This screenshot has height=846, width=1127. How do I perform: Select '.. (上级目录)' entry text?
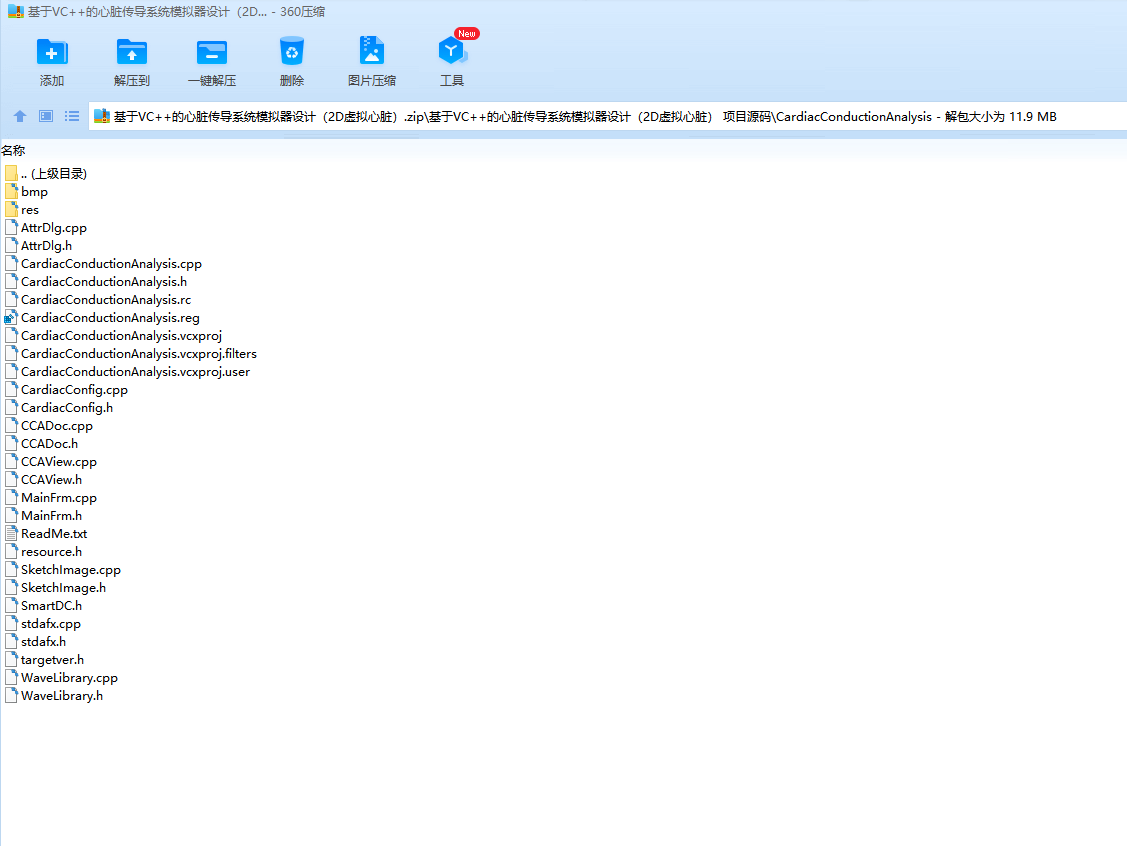click(54, 174)
